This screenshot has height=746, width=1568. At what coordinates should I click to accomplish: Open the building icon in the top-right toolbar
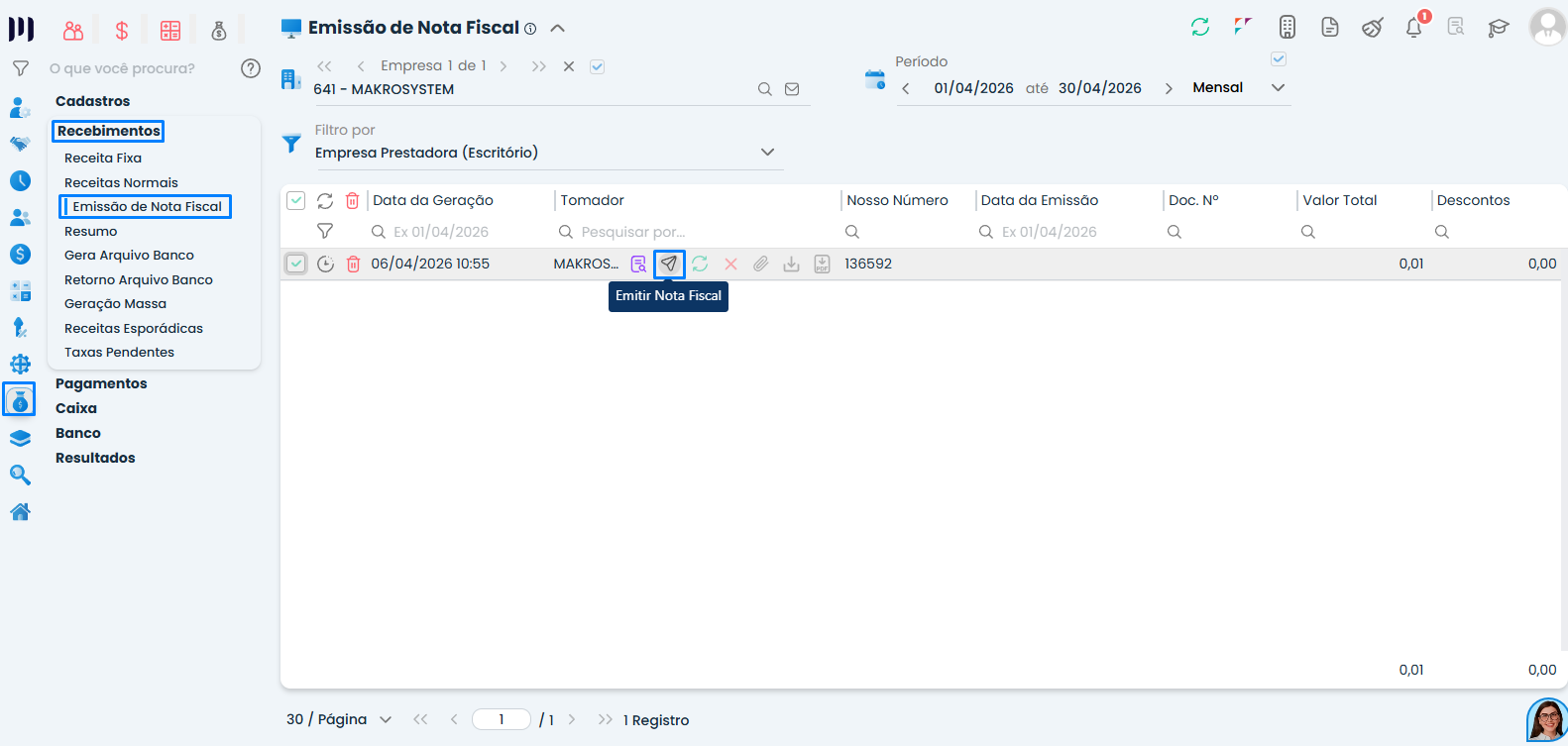(x=1288, y=27)
